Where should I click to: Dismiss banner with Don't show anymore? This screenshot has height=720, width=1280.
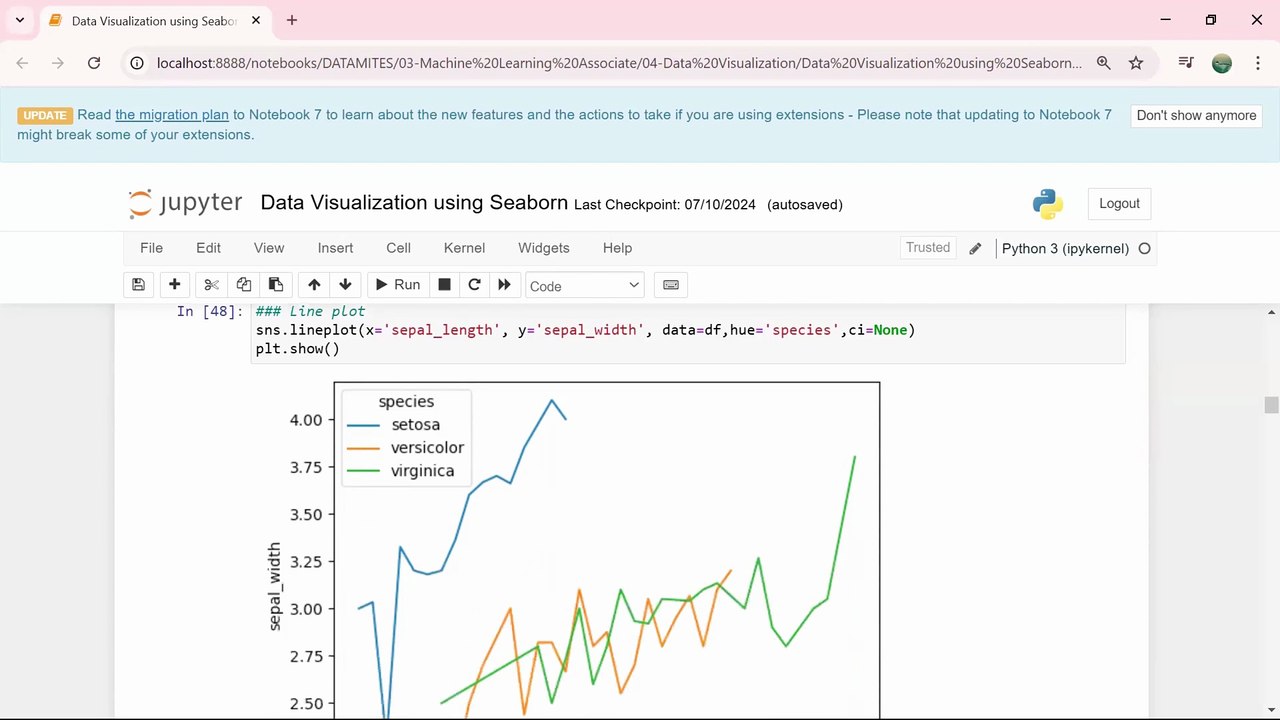click(1196, 115)
